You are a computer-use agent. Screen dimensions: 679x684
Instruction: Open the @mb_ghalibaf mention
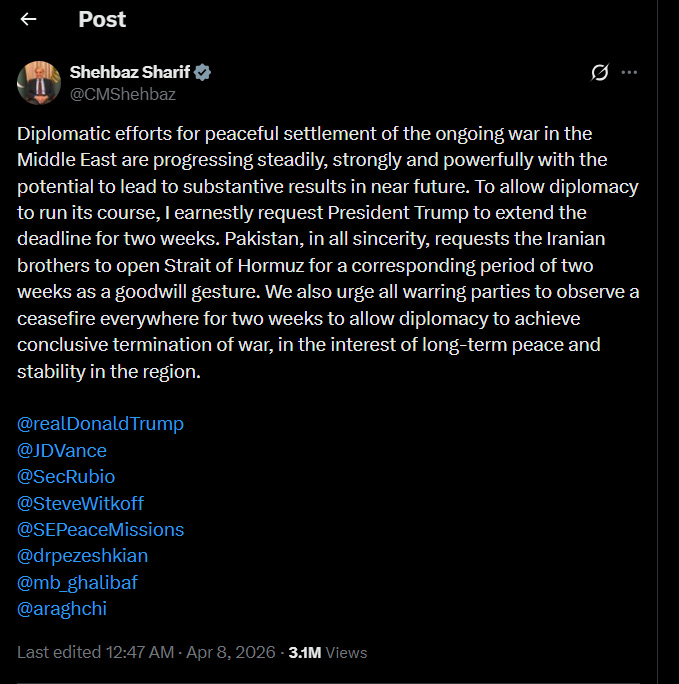[77, 581]
